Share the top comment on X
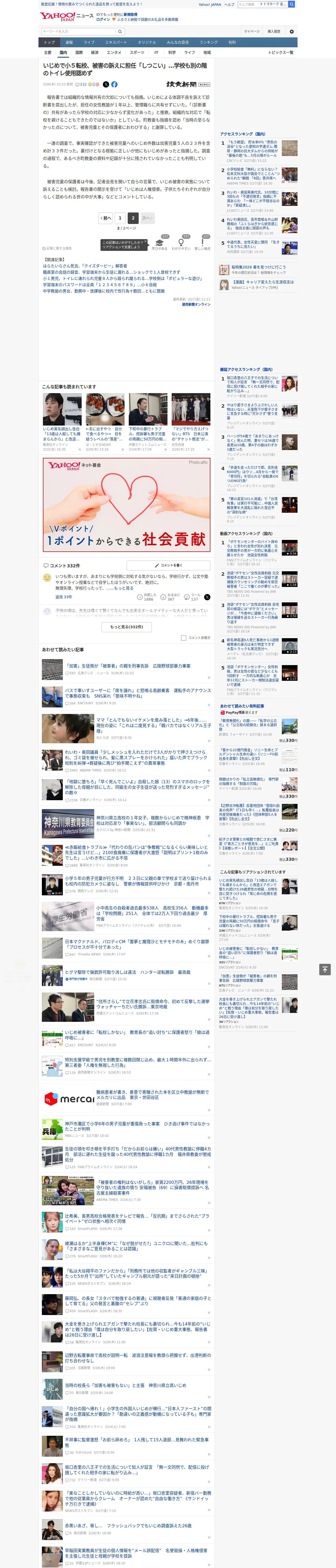 [207, 597]
